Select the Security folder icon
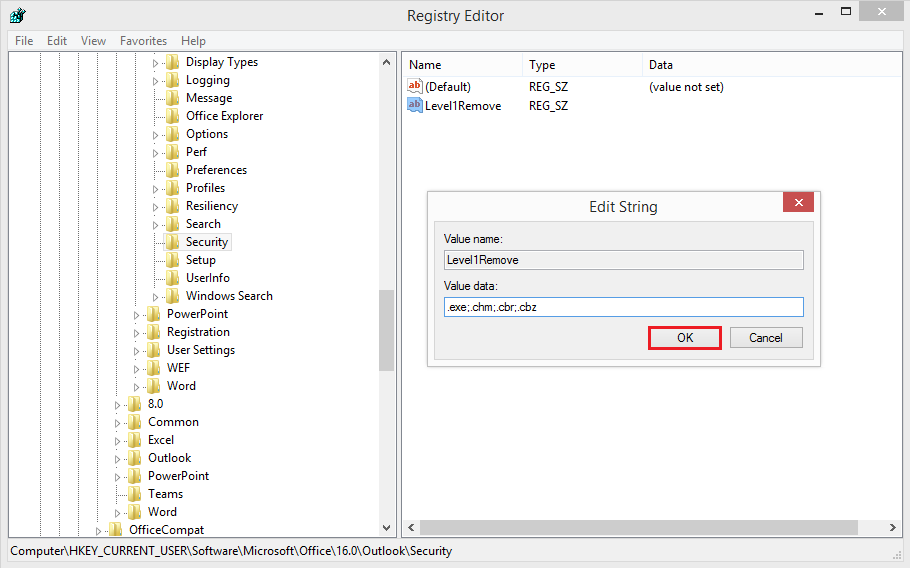The width and height of the screenshot is (910, 568). (173, 242)
